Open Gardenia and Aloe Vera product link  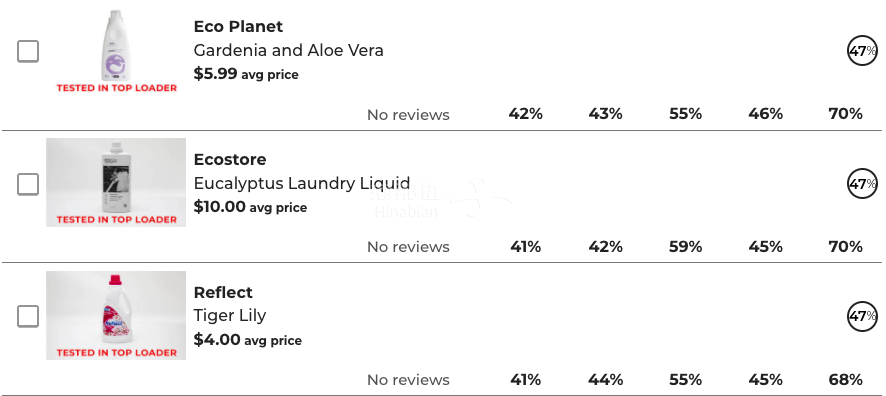point(289,50)
